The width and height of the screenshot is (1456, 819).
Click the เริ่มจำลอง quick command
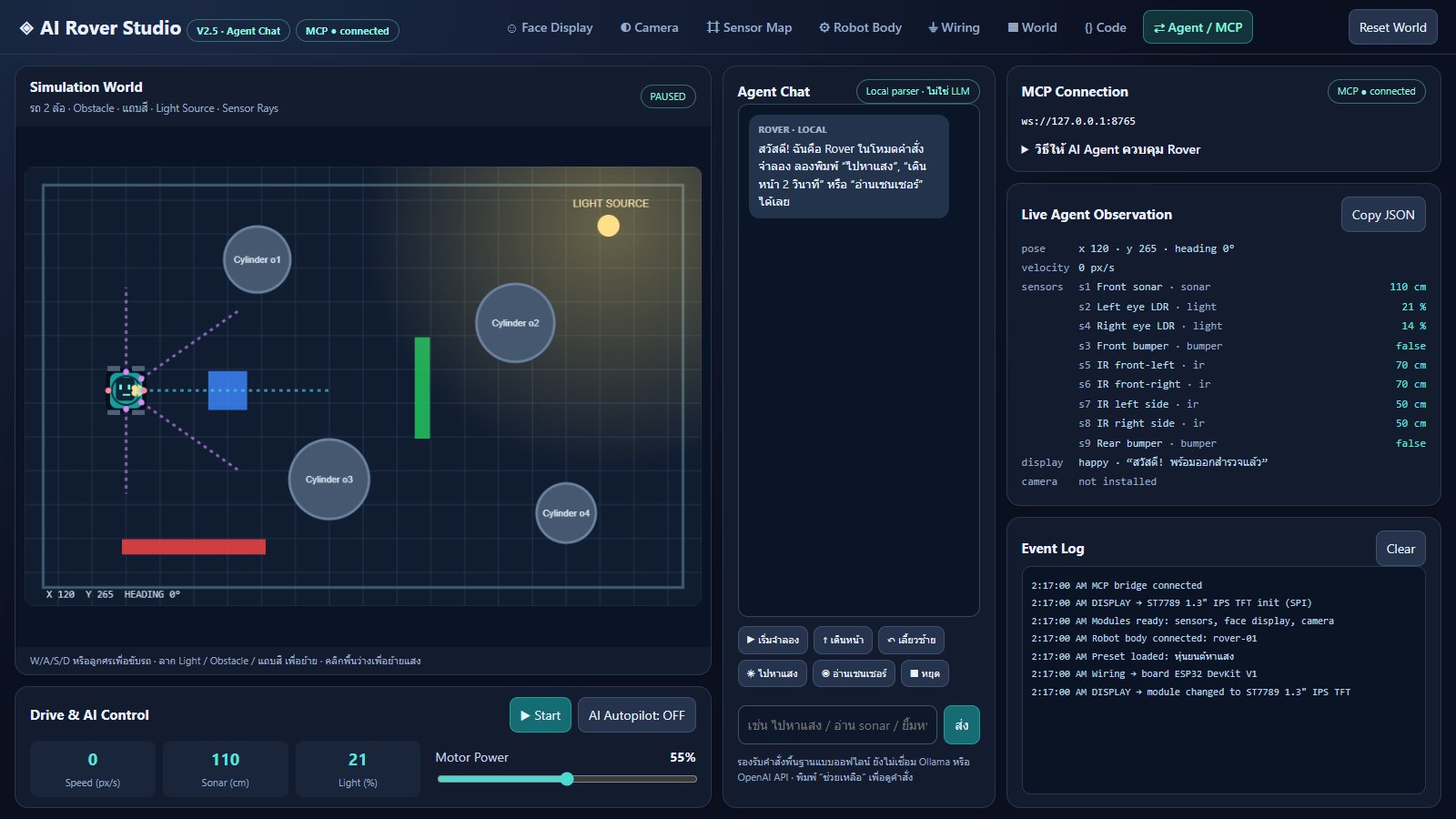coord(773,640)
